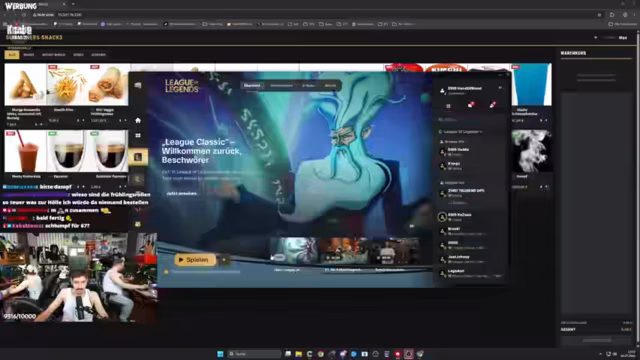Open the list icon in friends panel

point(448,106)
